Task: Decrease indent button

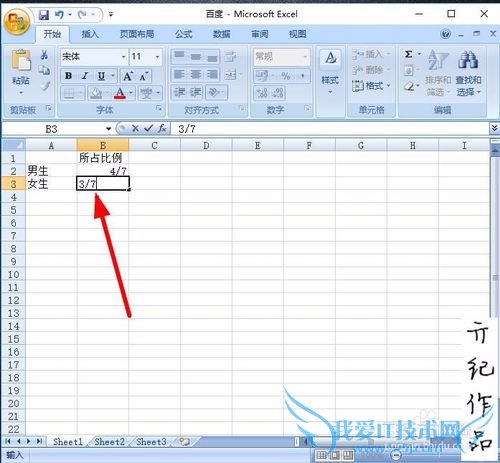Action: [x=179, y=92]
